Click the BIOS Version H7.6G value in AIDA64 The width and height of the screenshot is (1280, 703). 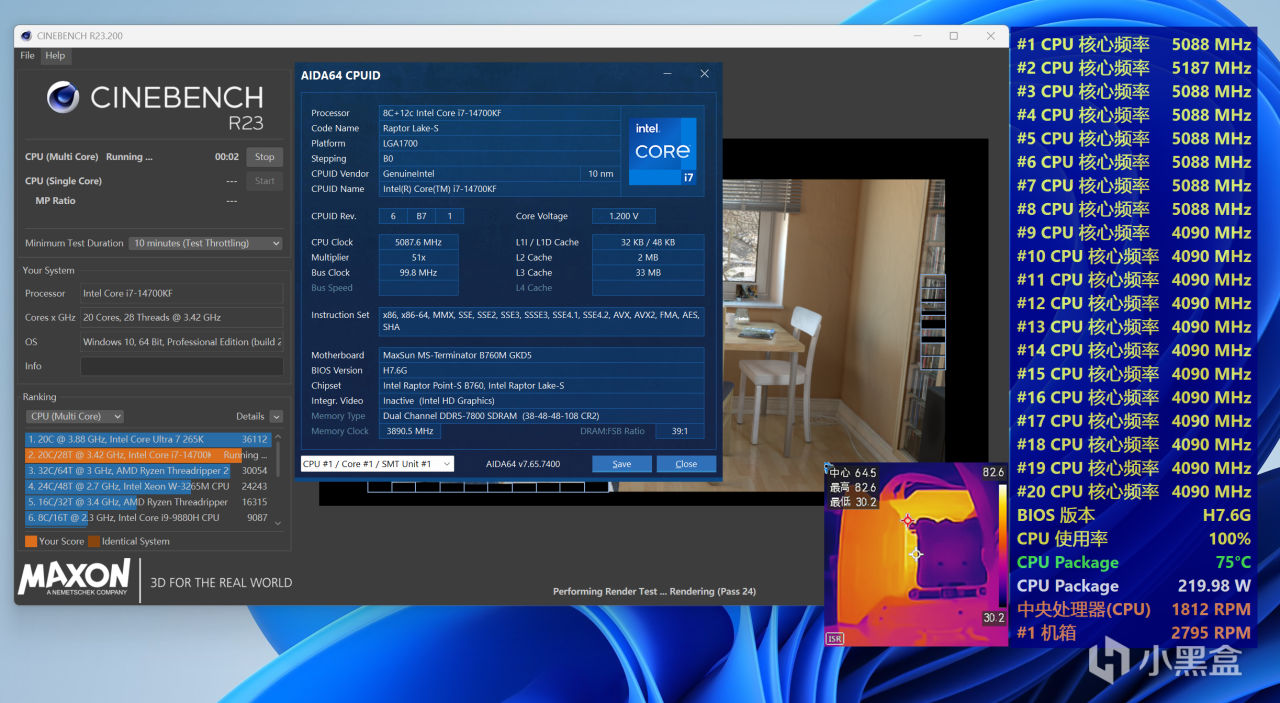[x=541, y=370]
